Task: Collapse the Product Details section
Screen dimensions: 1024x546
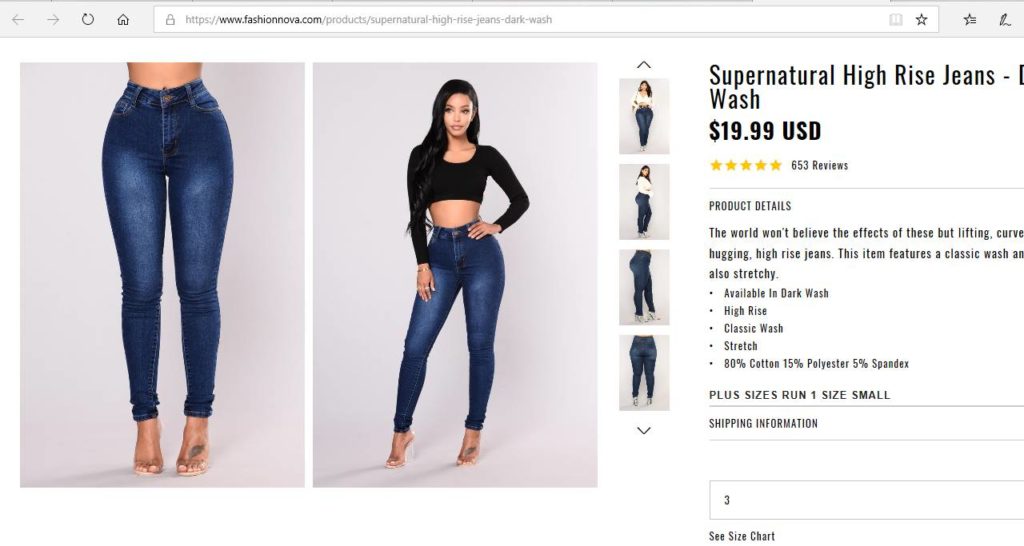Action: coord(750,206)
